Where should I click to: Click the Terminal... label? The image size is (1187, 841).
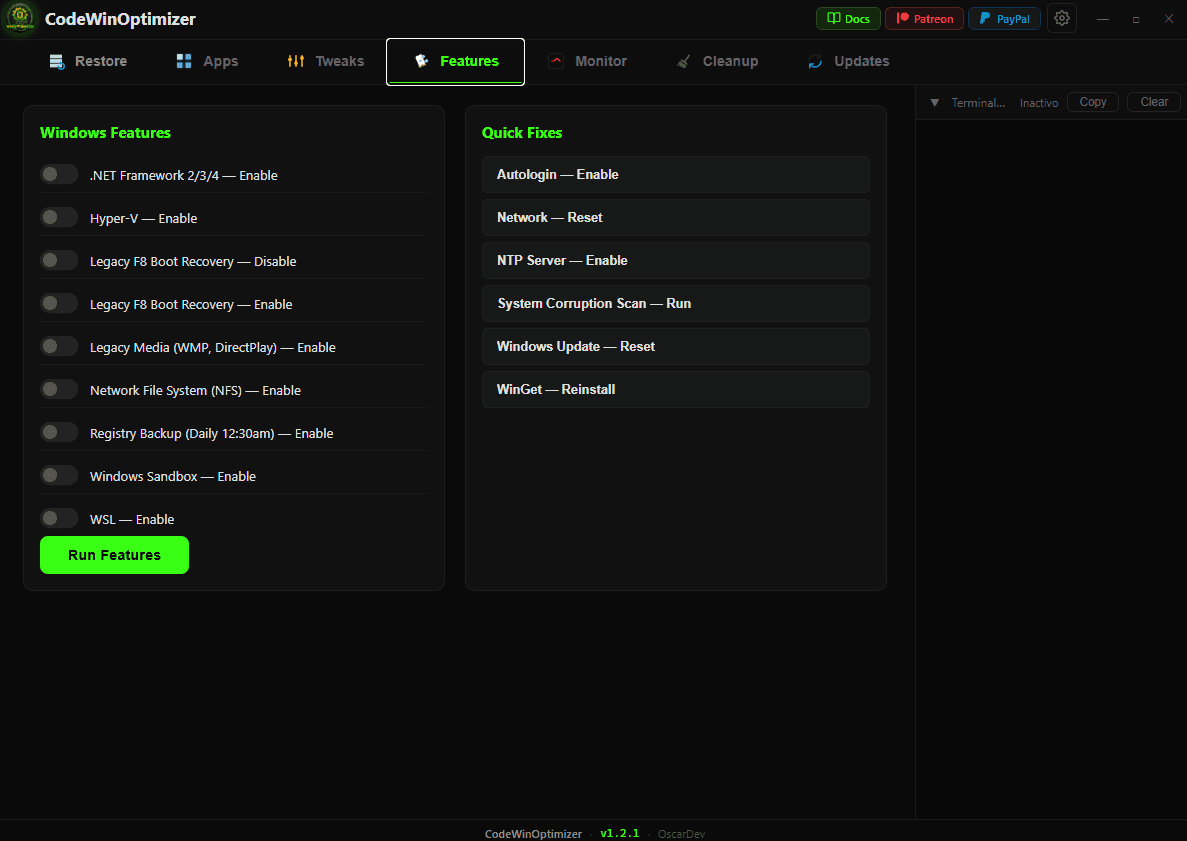tap(978, 103)
